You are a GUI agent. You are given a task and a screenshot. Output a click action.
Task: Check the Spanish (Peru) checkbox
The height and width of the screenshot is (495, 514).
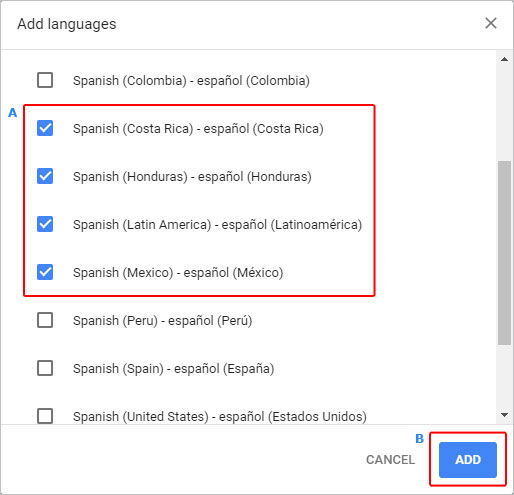[45, 320]
